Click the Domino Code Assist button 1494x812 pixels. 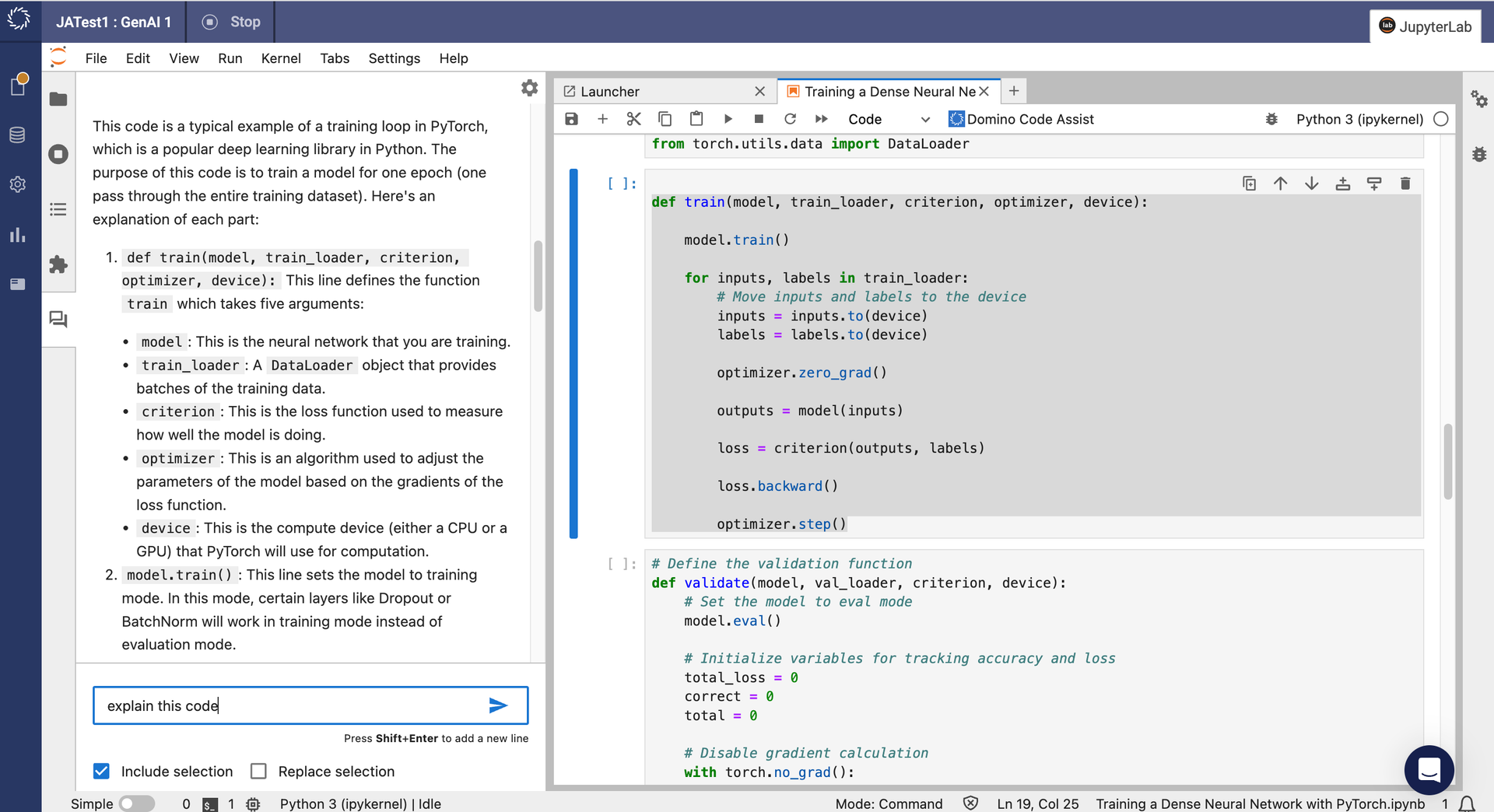pyautogui.click(x=1021, y=119)
